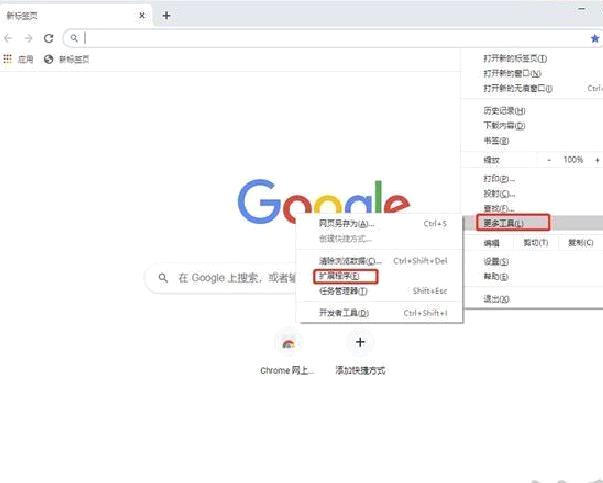Viewport: 603px width, 483px height.
Task: Focus the browser address bar
Action: pyautogui.click(x=331, y=38)
